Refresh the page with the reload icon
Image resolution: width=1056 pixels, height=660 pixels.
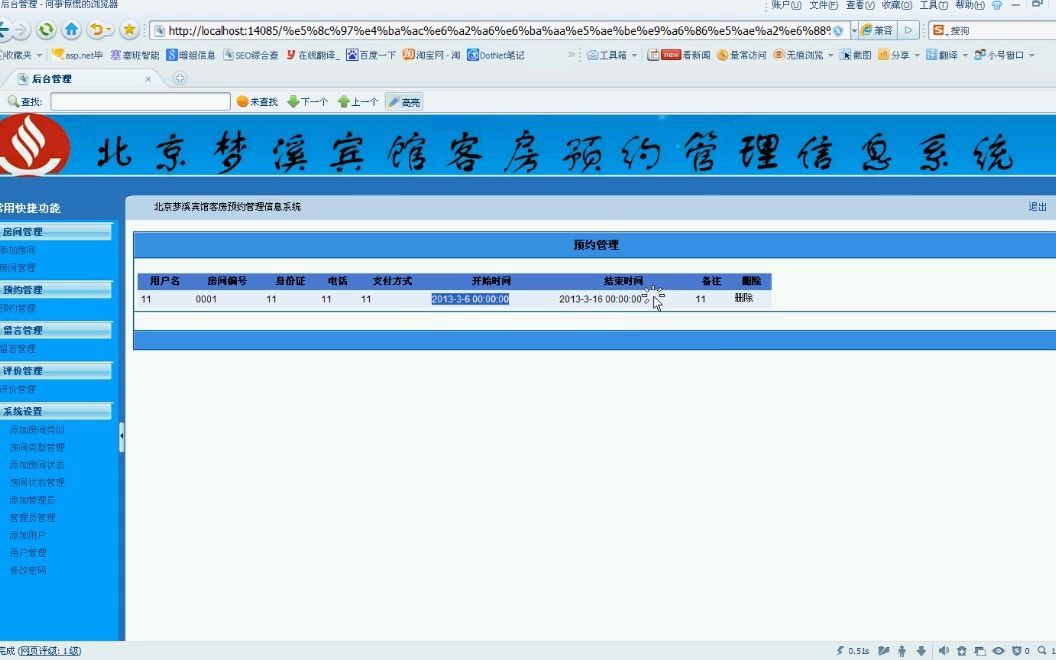[x=46, y=29]
